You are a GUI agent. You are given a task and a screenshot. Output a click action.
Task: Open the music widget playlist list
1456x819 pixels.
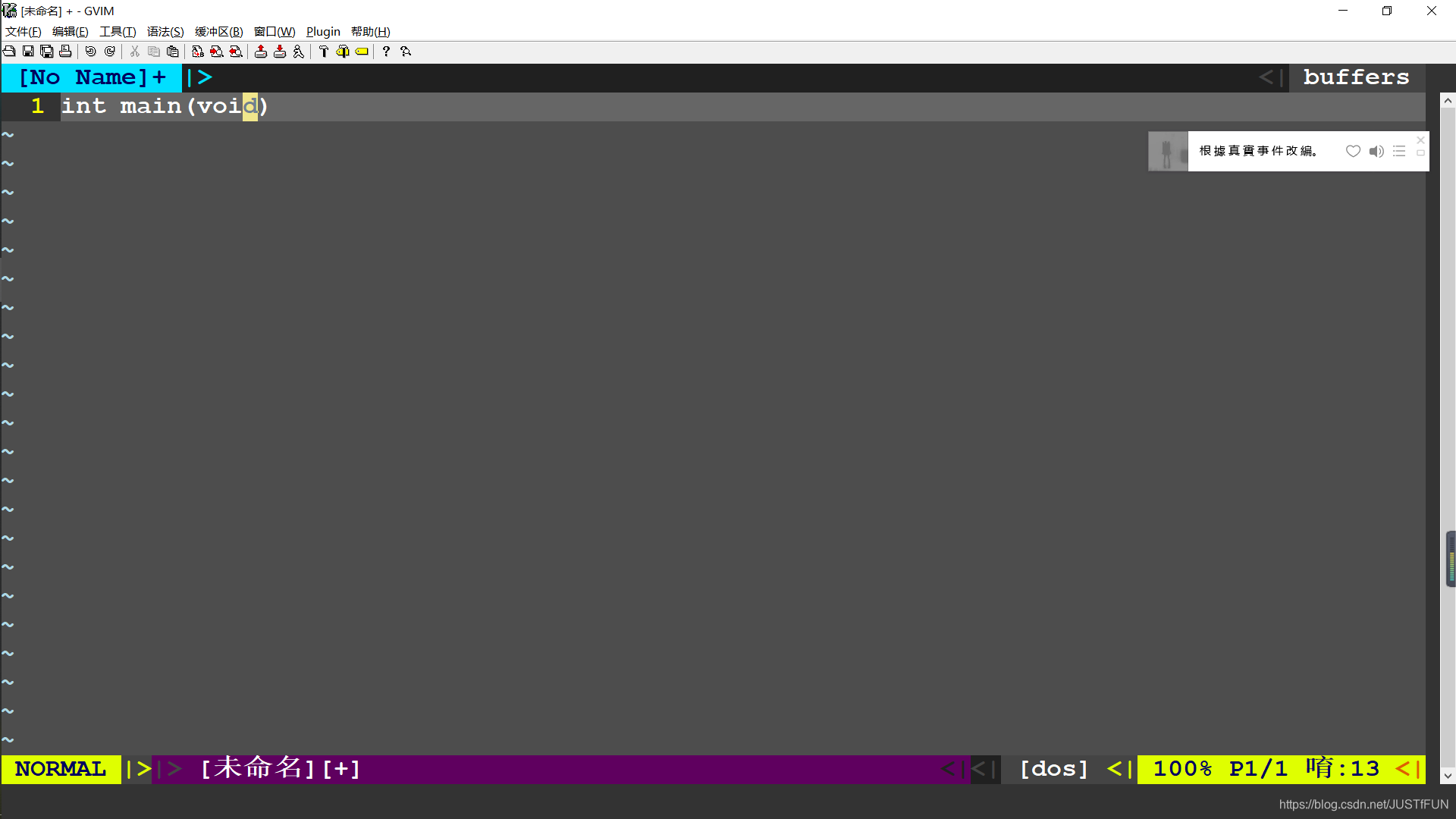1399,151
